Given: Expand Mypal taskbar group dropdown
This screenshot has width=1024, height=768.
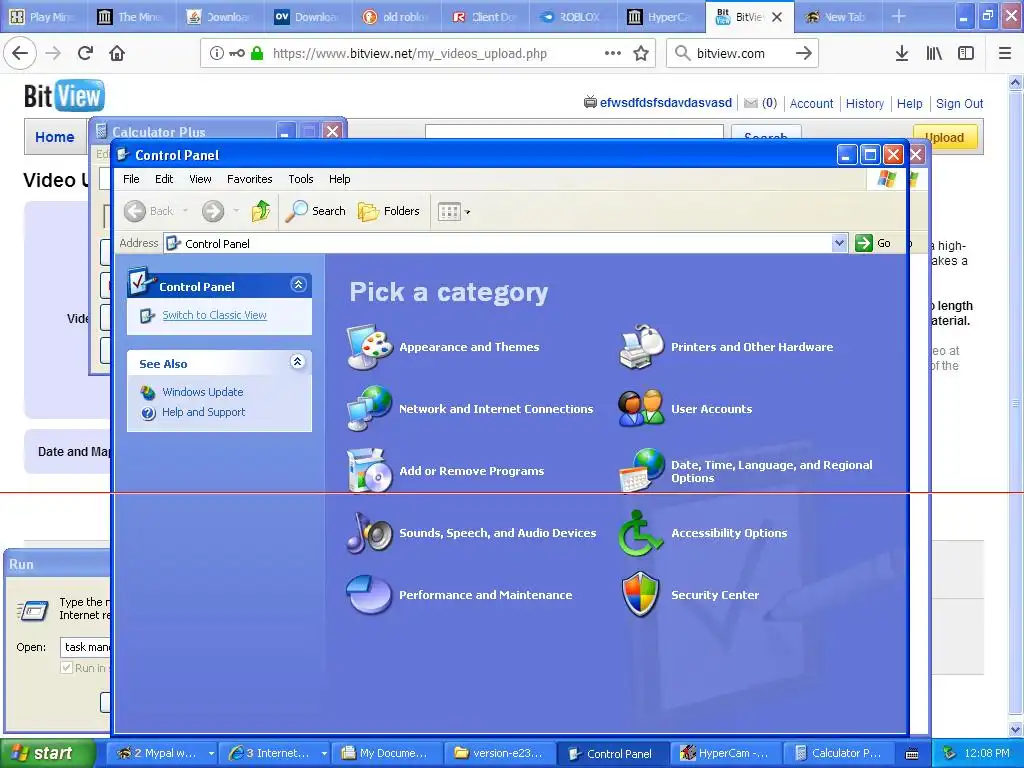Looking at the screenshot, I should click(x=211, y=753).
